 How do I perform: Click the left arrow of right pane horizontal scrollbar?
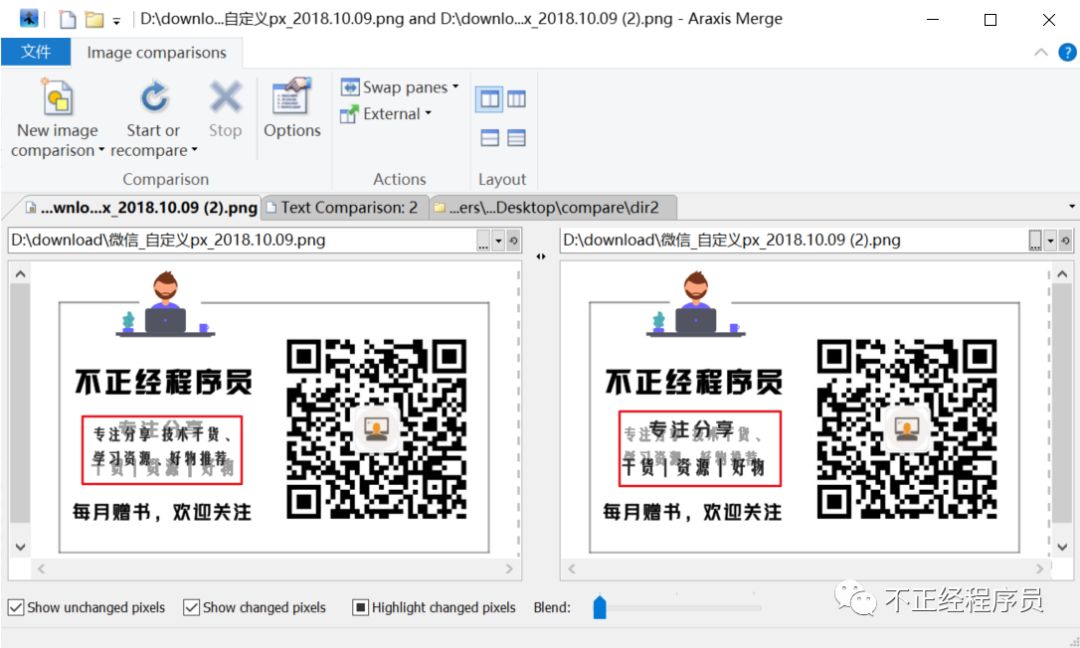pos(572,569)
